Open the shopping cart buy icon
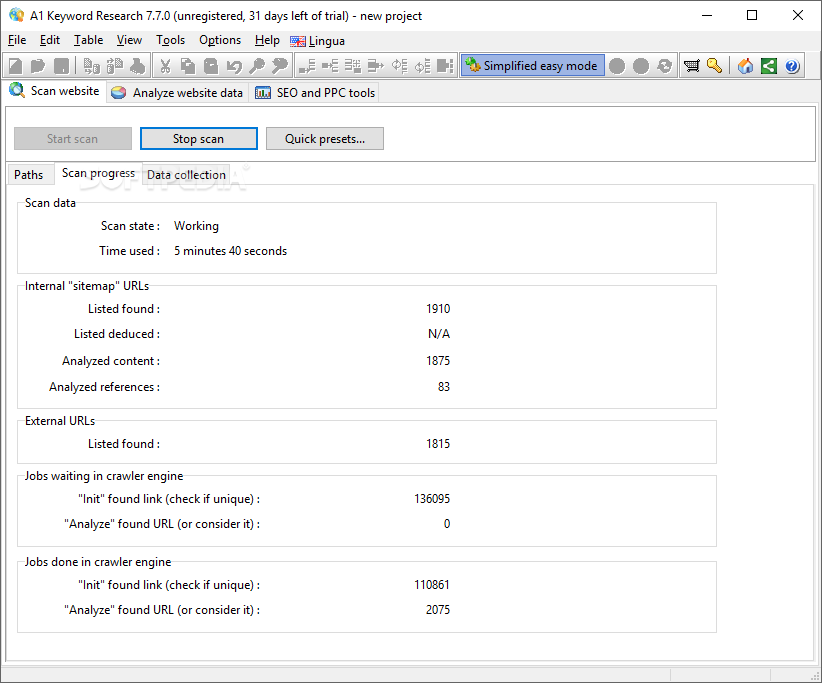 point(691,66)
